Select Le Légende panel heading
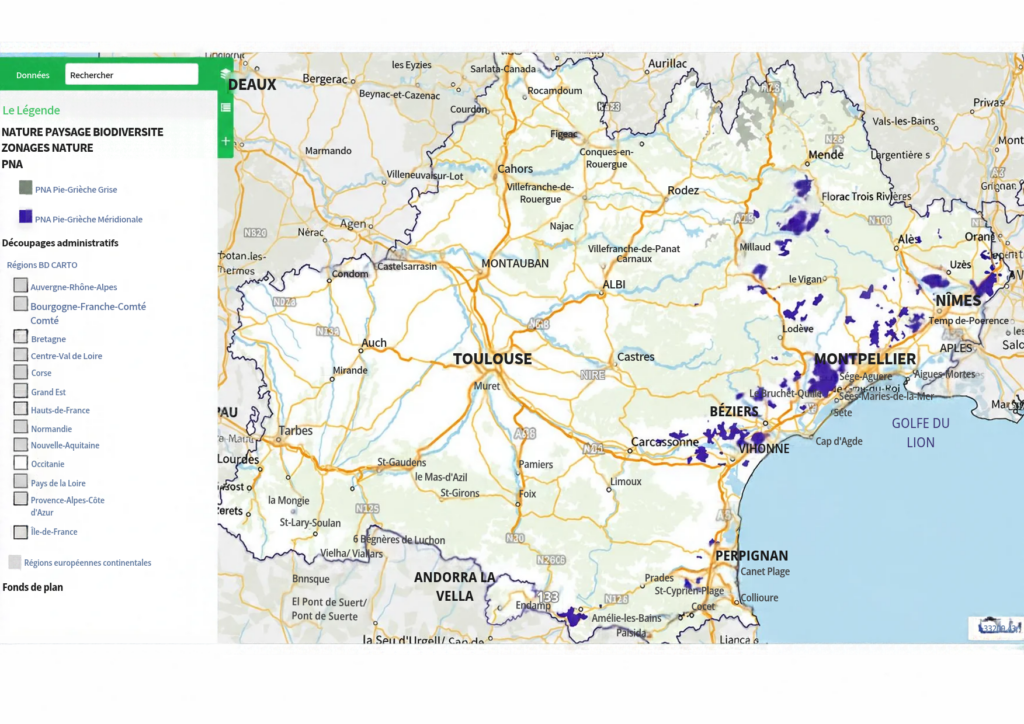Viewport: 1024px width, 724px height. tap(31, 110)
